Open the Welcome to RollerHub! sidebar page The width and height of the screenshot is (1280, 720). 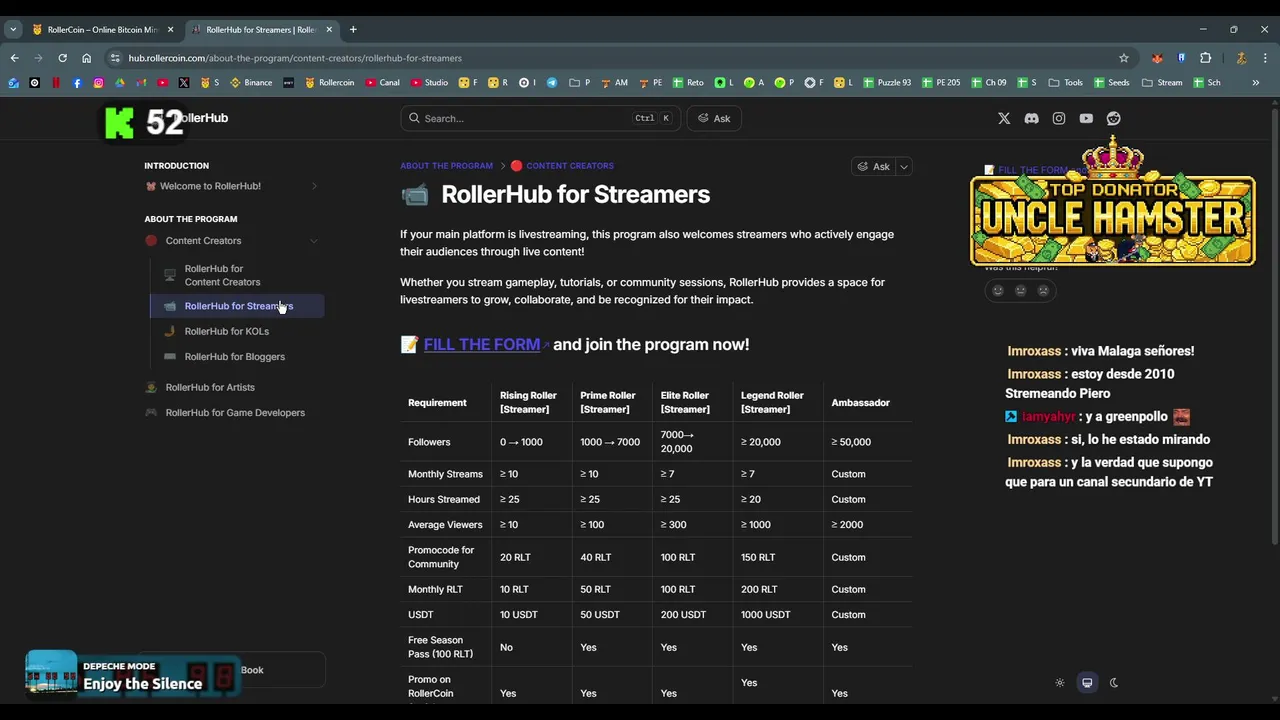[x=210, y=186]
